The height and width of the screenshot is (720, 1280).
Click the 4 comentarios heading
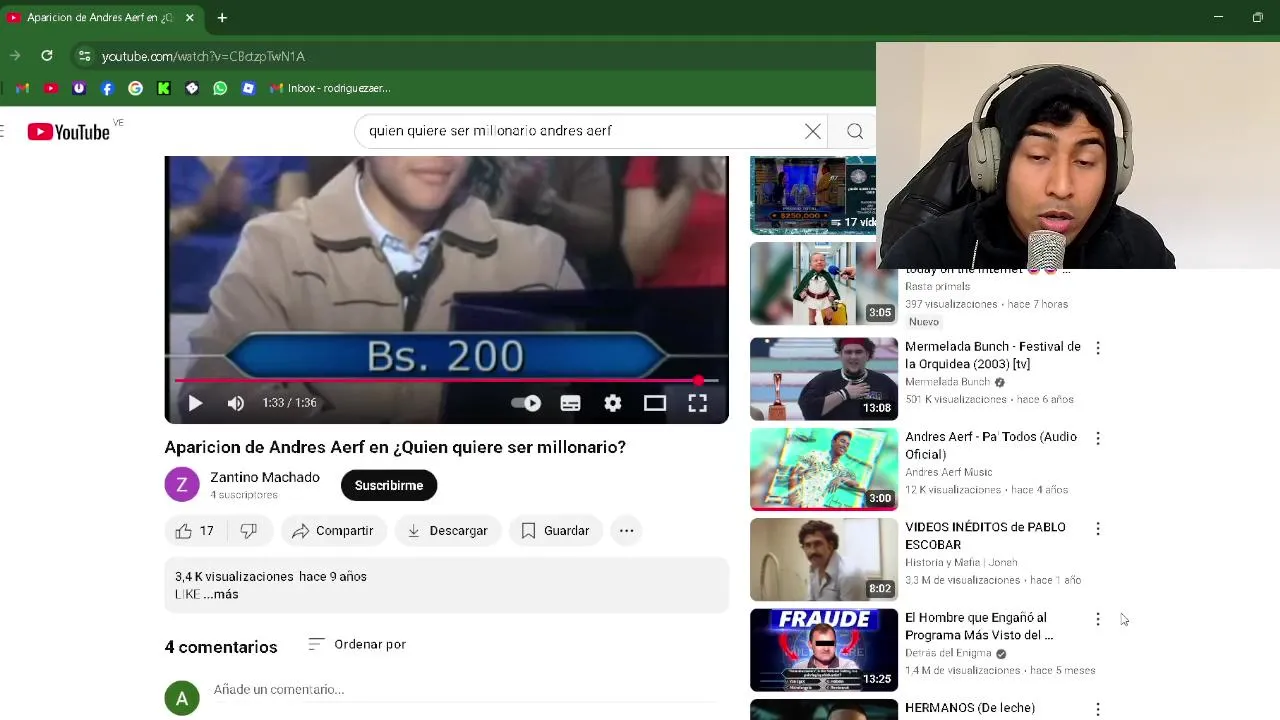221,647
